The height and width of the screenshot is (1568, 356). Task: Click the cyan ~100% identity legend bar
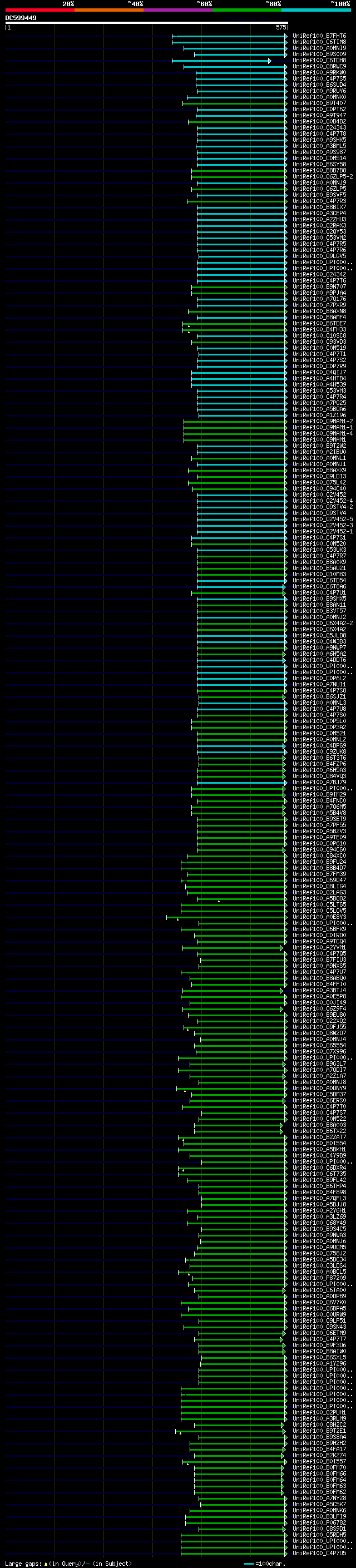(317, 10)
